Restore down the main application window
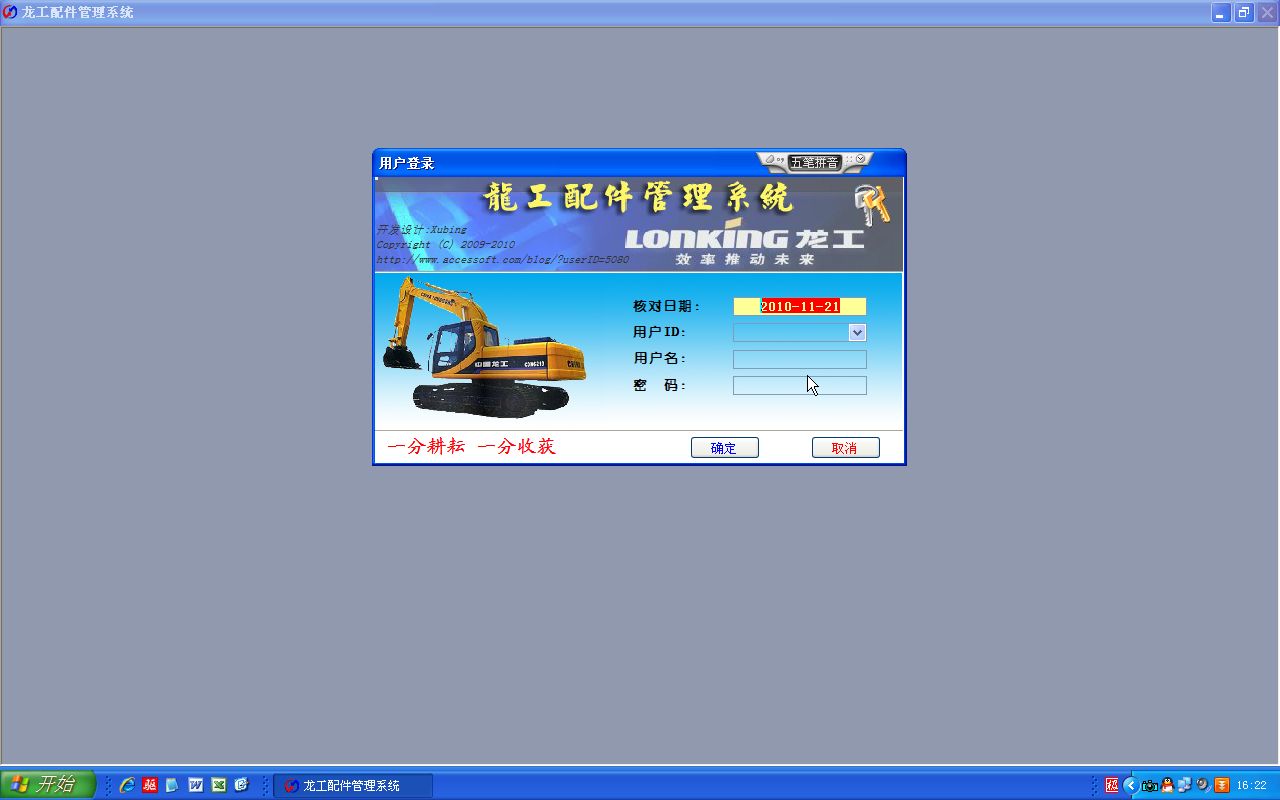 point(1244,13)
